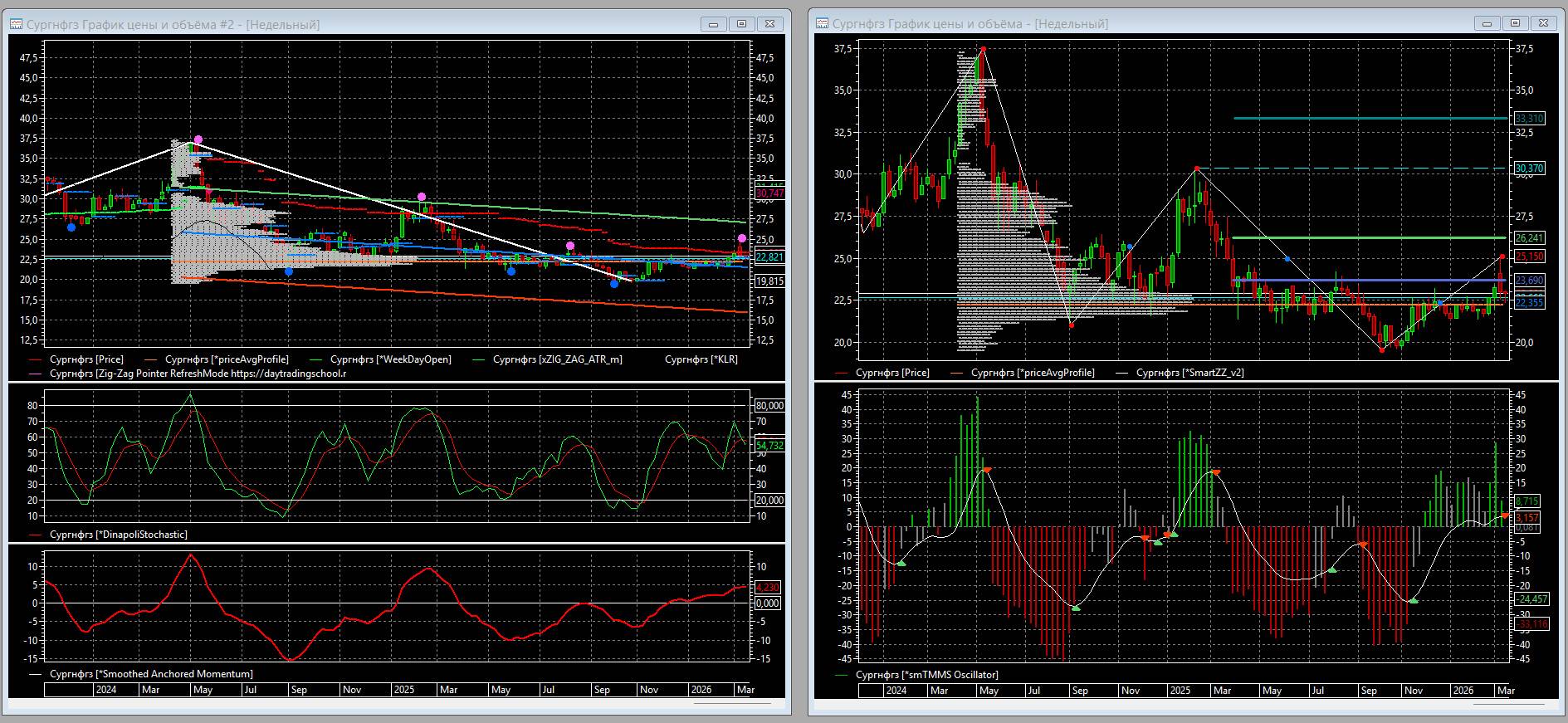Click the 54,732 value label on the stochastic panel
The image size is (1568, 723).
(769, 446)
